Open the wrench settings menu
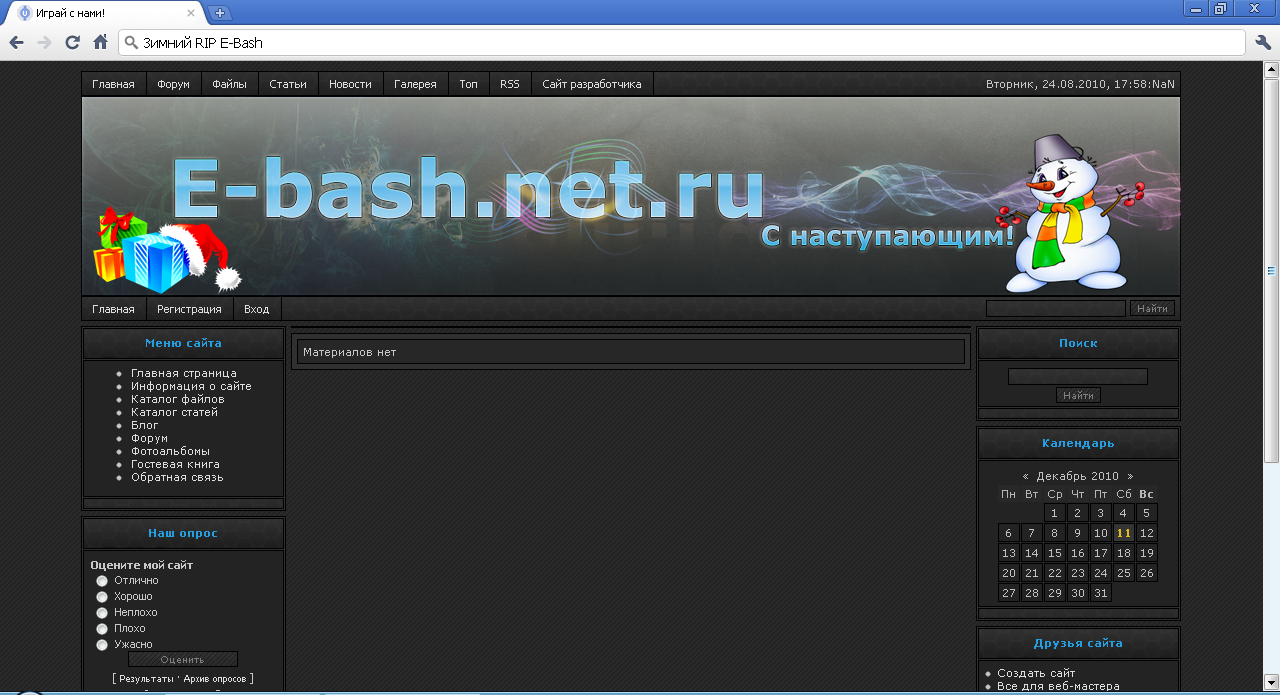 (x=1262, y=42)
